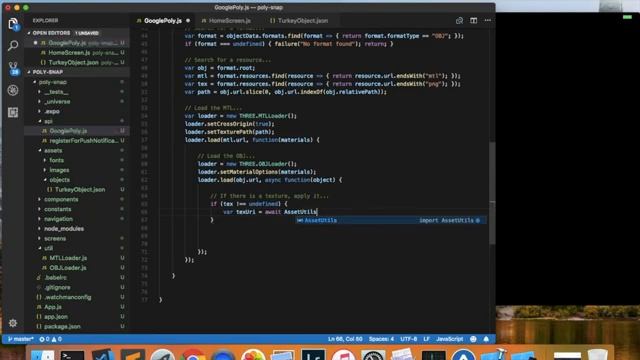The image size is (640, 360).
Task: Click the master branch indicator in status bar
Action: click(x=20, y=339)
